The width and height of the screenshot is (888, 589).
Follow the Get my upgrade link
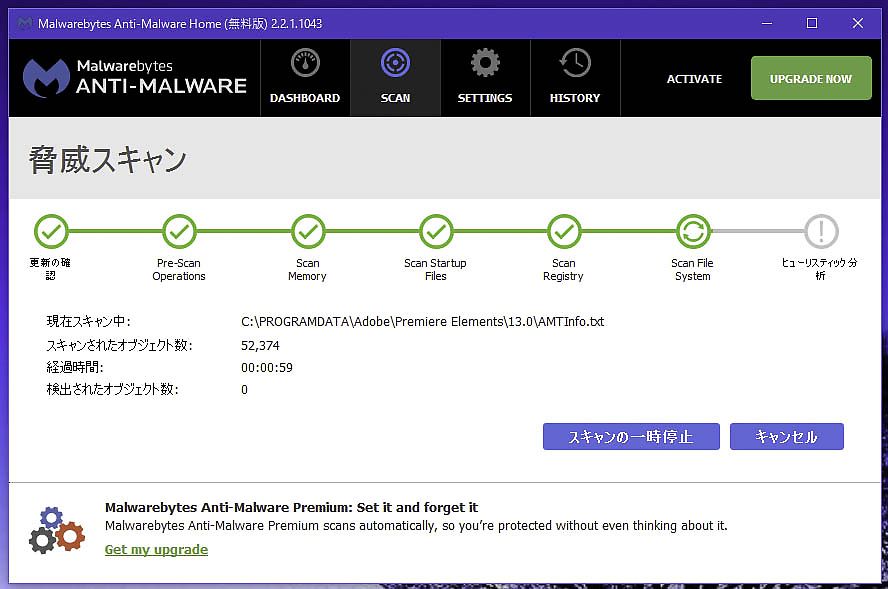[156, 549]
